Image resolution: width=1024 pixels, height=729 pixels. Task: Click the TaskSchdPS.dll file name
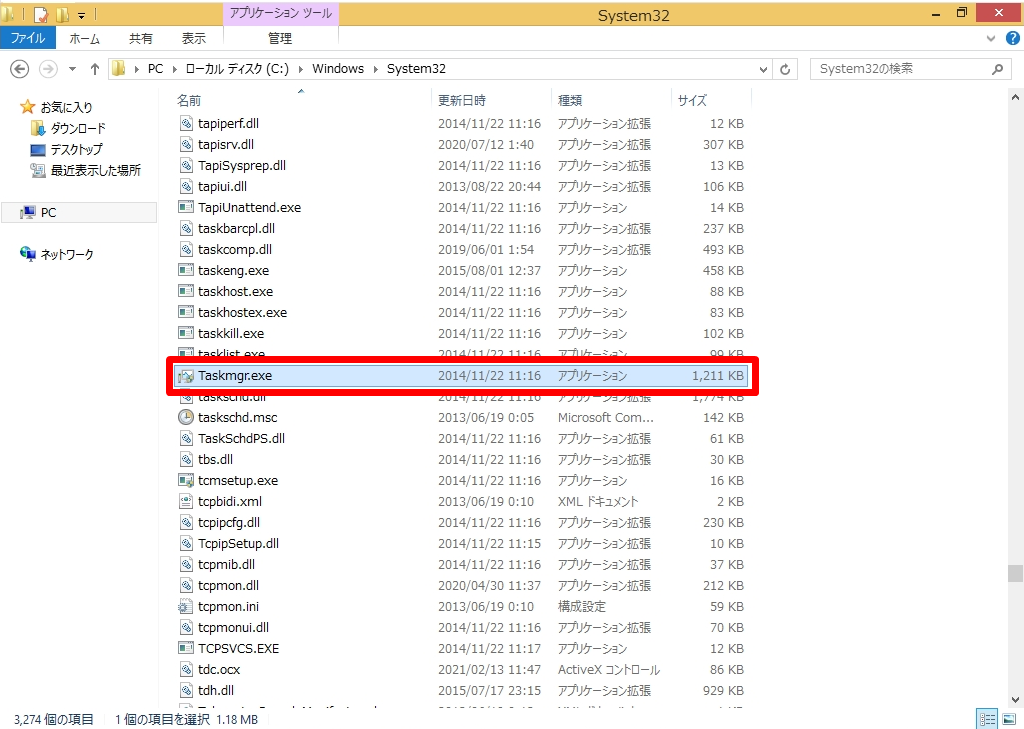pyautogui.click(x=241, y=438)
